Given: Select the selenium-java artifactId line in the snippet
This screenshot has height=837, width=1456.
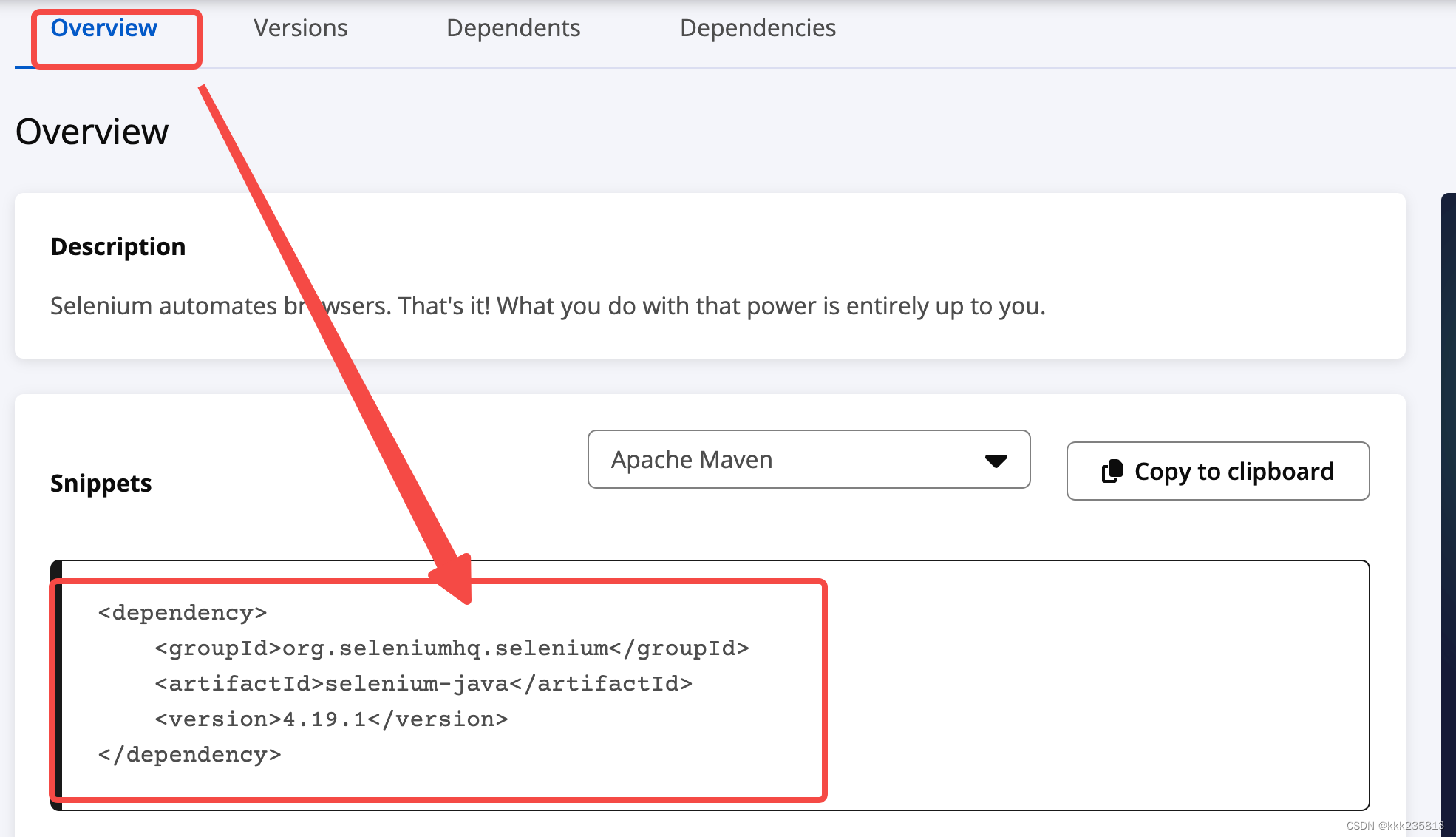Looking at the screenshot, I should 423,683.
